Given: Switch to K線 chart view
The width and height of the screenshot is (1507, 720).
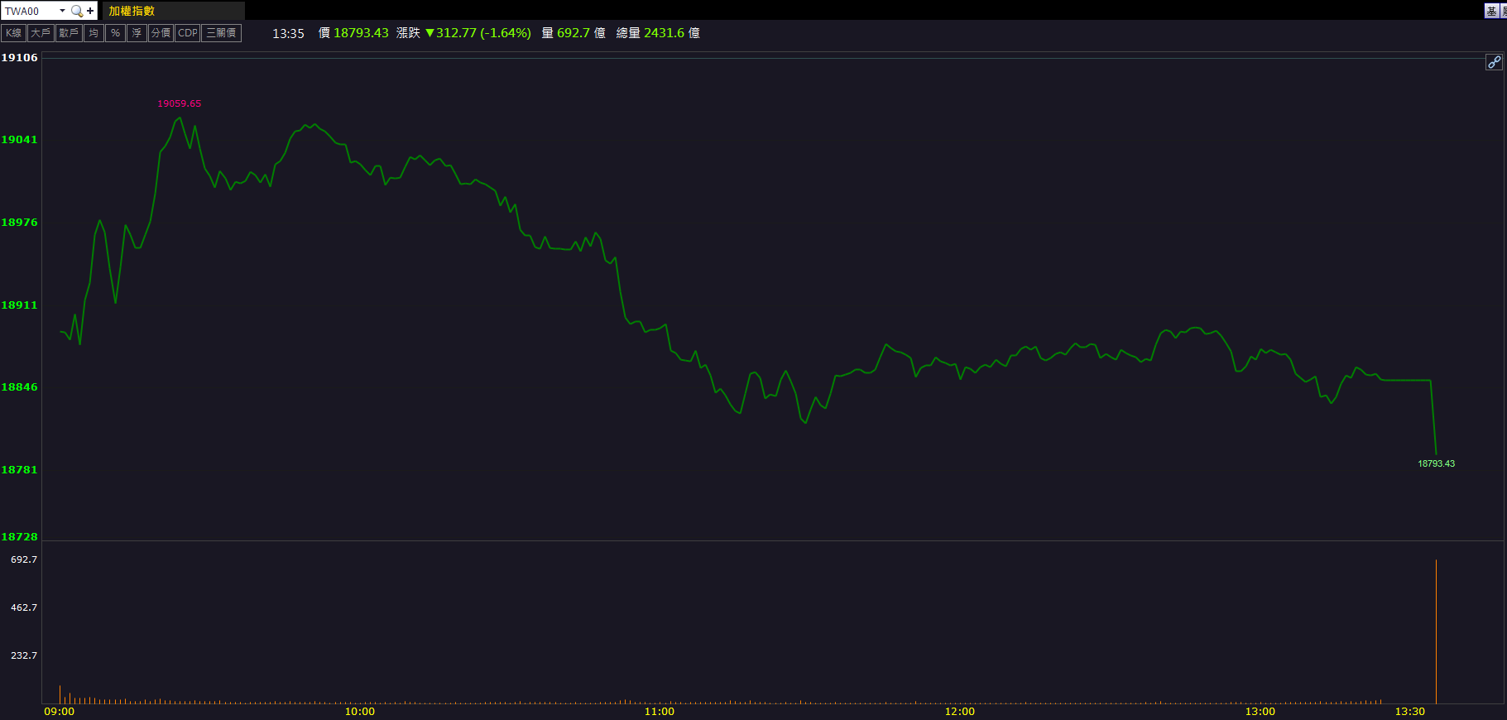Looking at the screenshot, I should 13,33.
